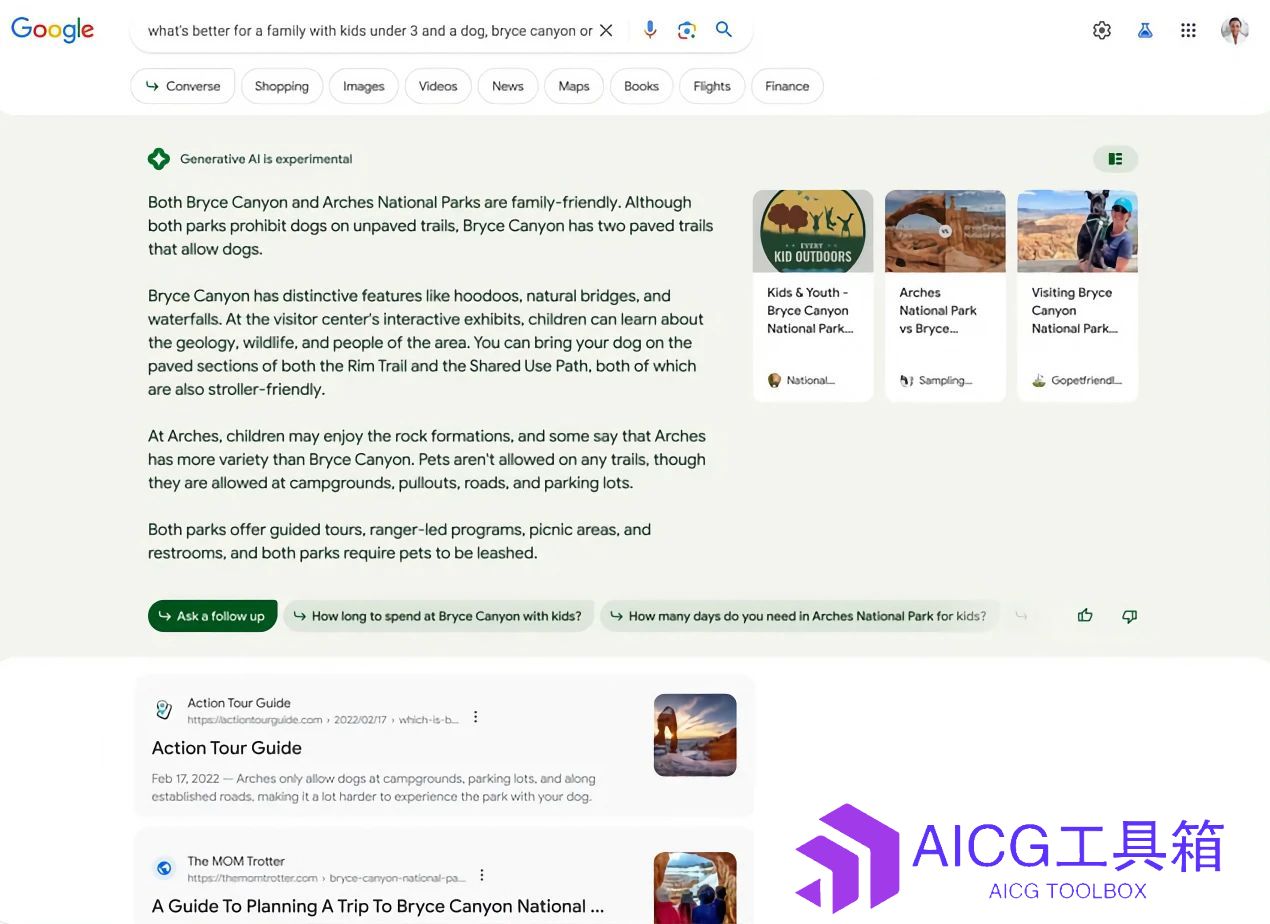
Task: Clear the search query with the X icon
Action: [x=606, y=31]
